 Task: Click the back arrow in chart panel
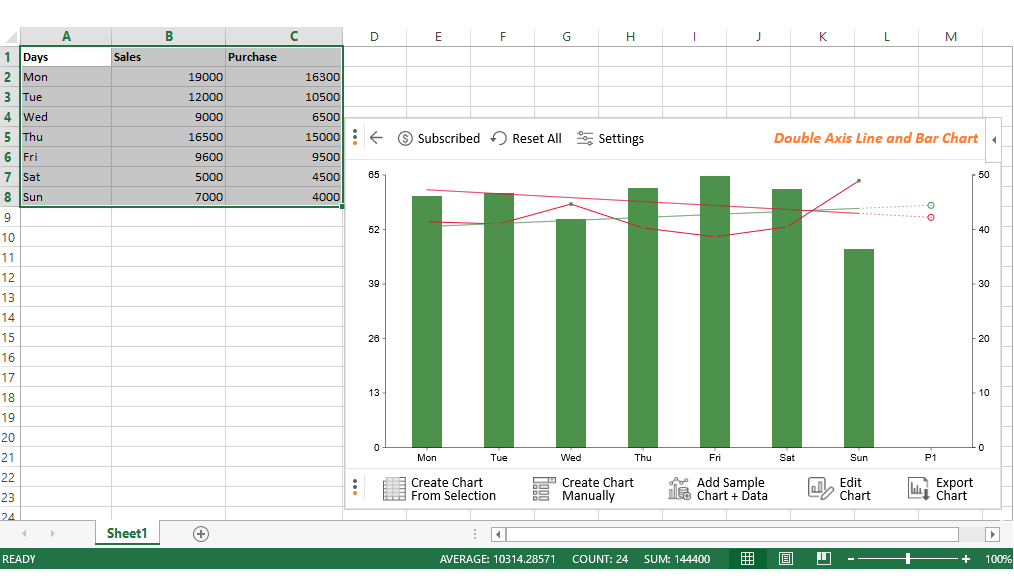pyautogui.click(x=376, y=138)
